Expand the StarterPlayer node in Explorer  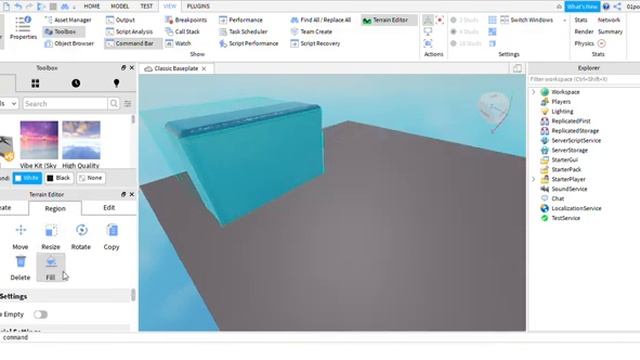tap(533, 179)
